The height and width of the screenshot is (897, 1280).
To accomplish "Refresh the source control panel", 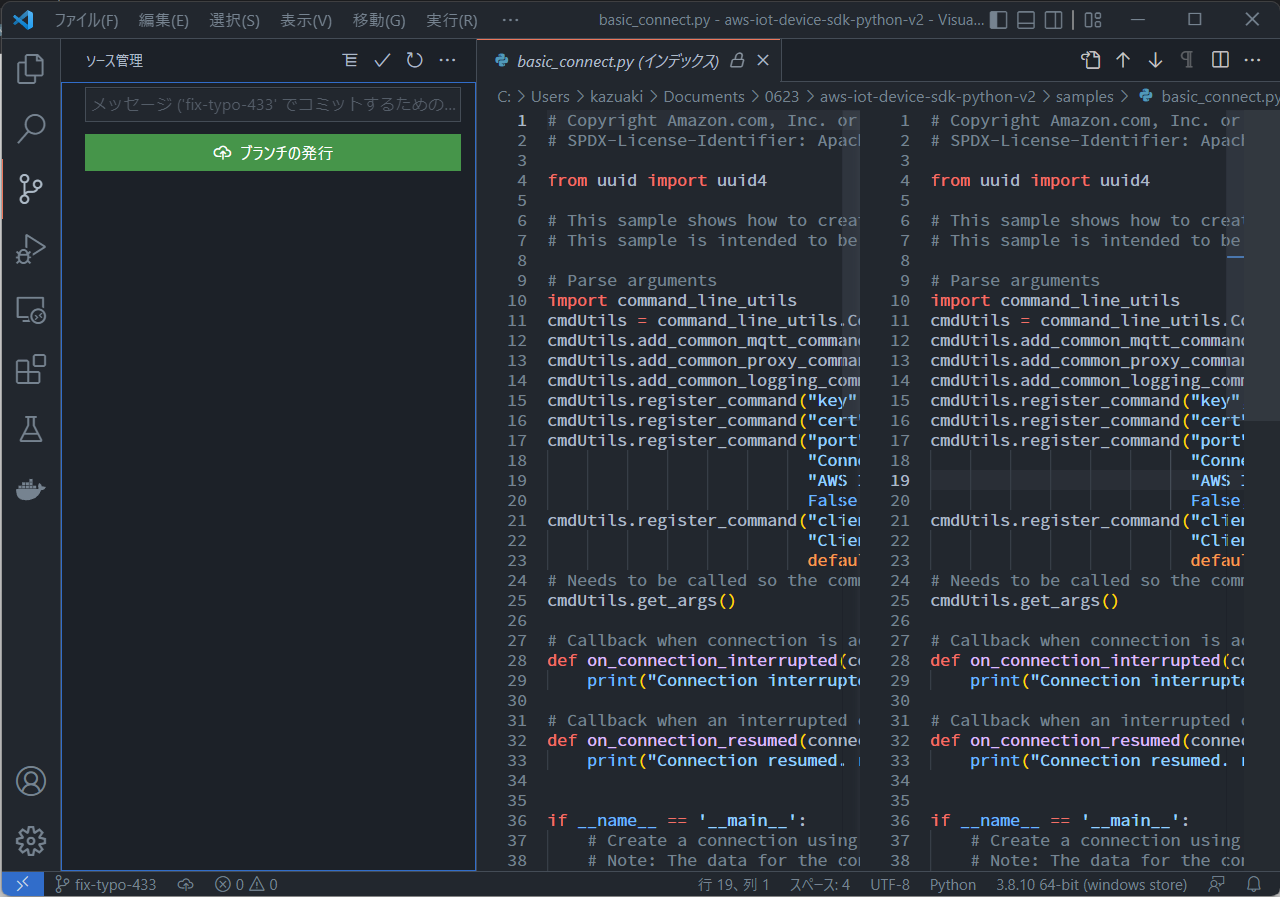I will coord(415,61).
